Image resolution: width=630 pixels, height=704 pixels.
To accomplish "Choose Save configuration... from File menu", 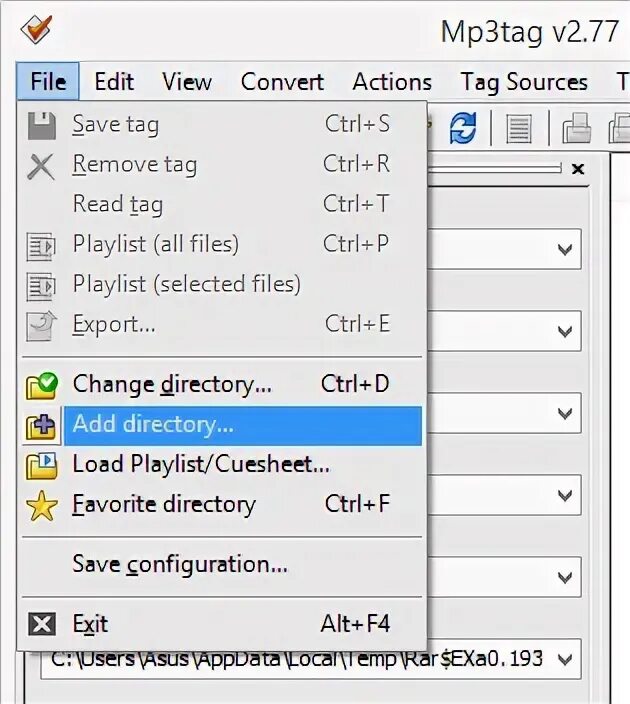I will [x=180, y=565].
